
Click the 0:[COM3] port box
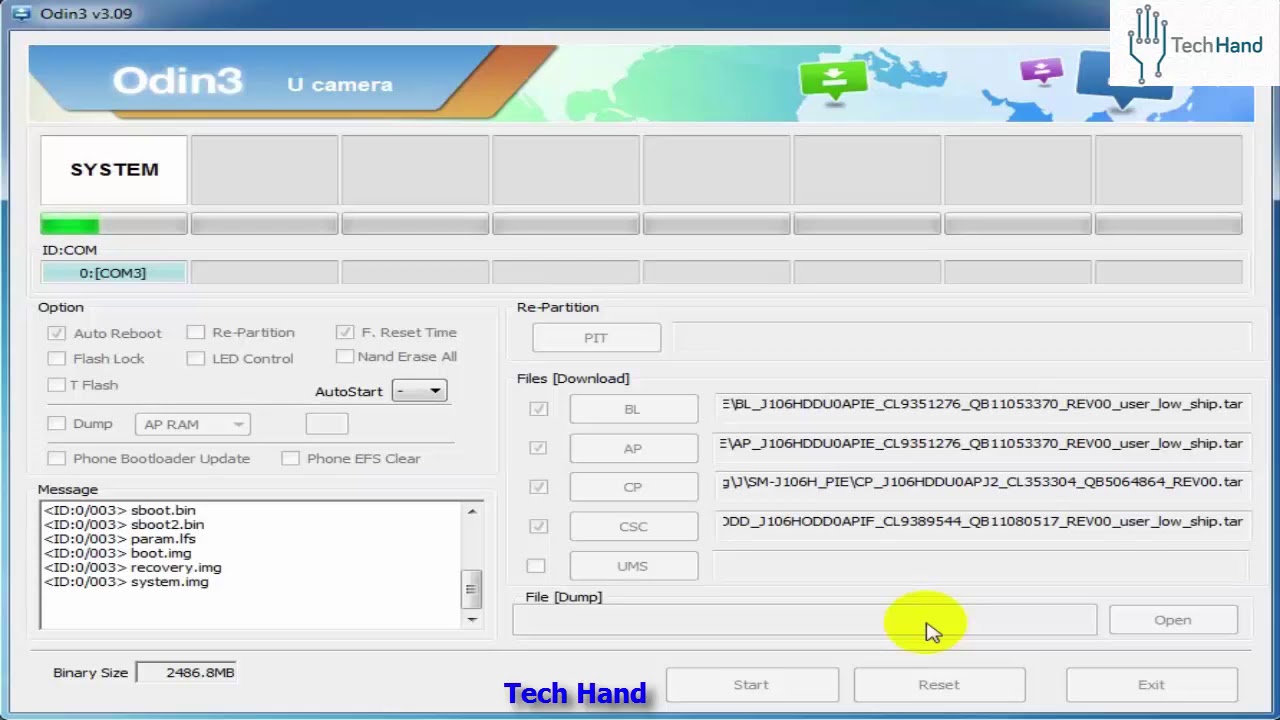click(113, 273)
